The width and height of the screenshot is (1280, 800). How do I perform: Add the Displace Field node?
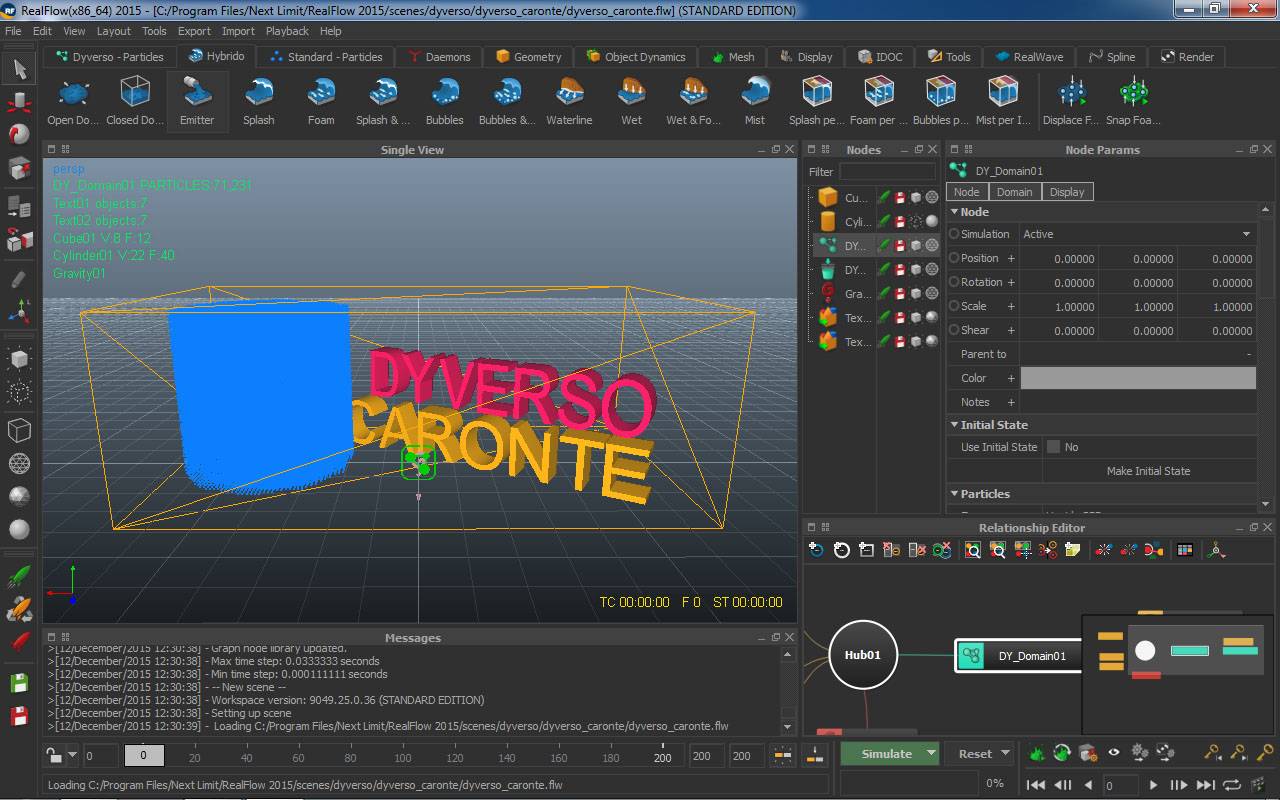pyautogui.click(x=1071, y=101)
